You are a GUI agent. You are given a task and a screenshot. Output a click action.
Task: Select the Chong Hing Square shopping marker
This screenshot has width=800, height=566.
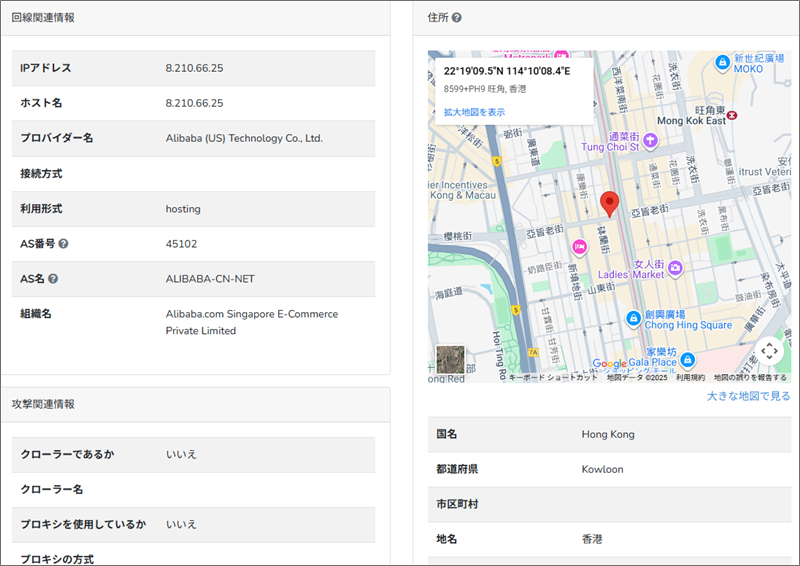[632, 318]
